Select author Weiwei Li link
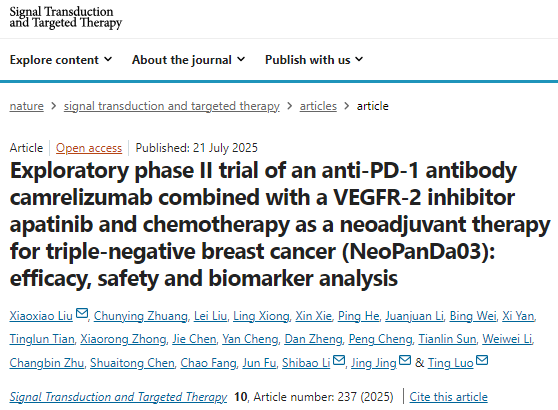The image size is (558, 410). tap(507, 339)
